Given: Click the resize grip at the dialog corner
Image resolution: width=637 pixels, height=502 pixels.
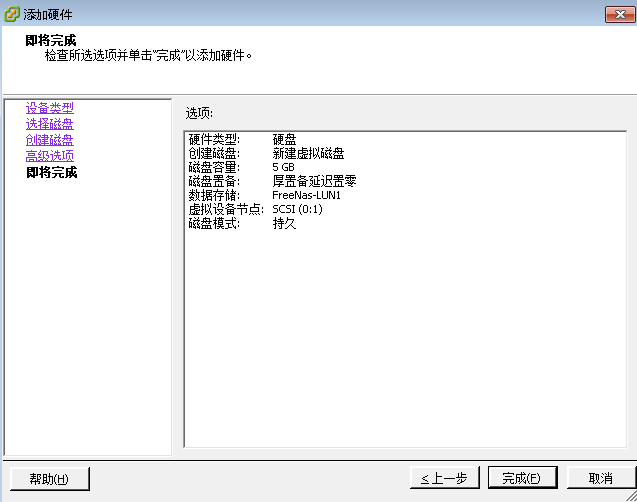Looking at the screenshot, I should point(631,496).
